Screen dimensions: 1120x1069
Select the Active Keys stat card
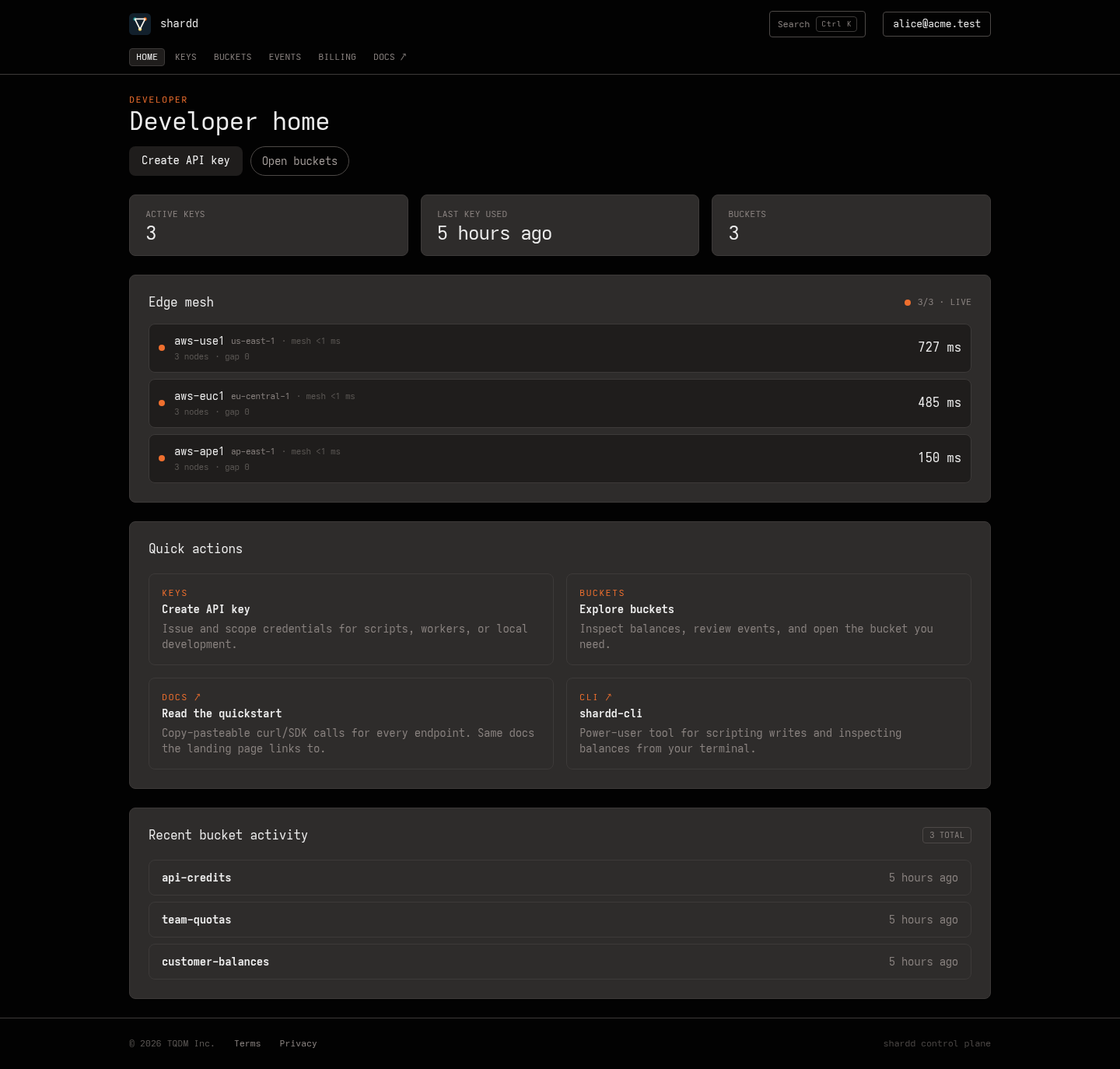point(268,225)
